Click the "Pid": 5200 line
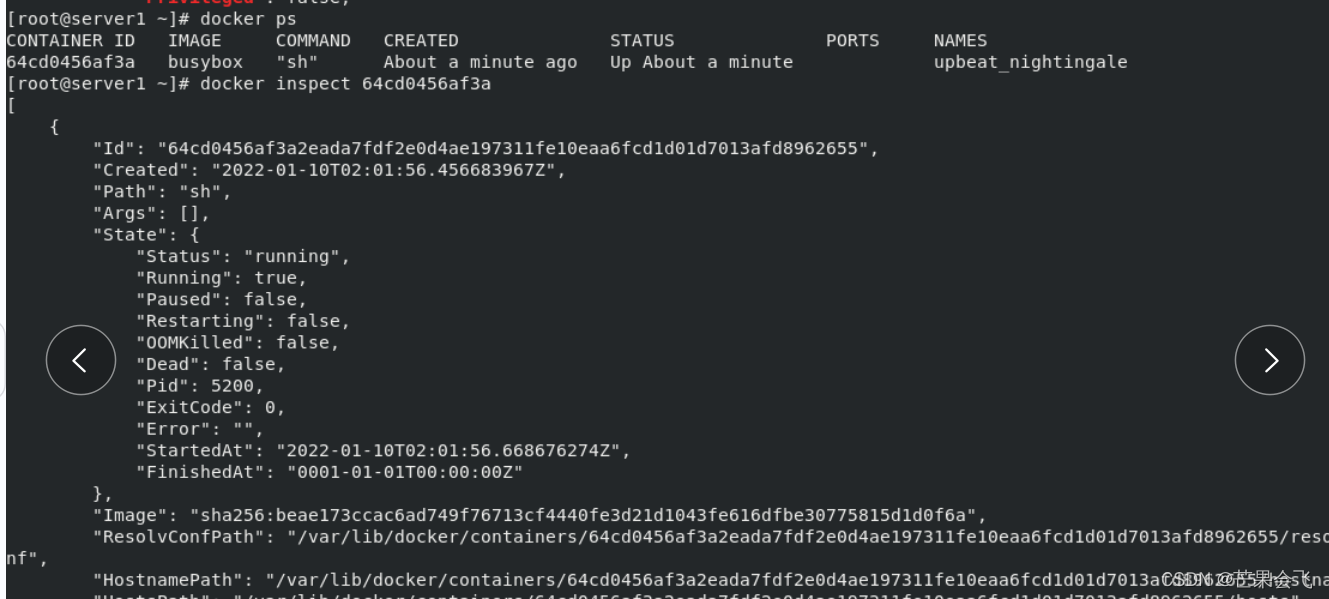Viewport: 1329px width, 599px height. coord(200,386)
